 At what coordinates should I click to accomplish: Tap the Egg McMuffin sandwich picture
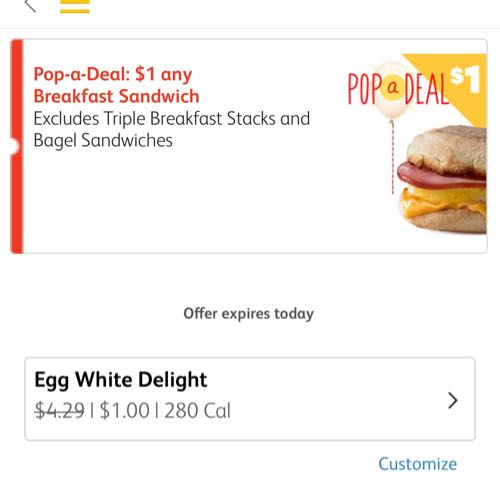tap(443, 179)
